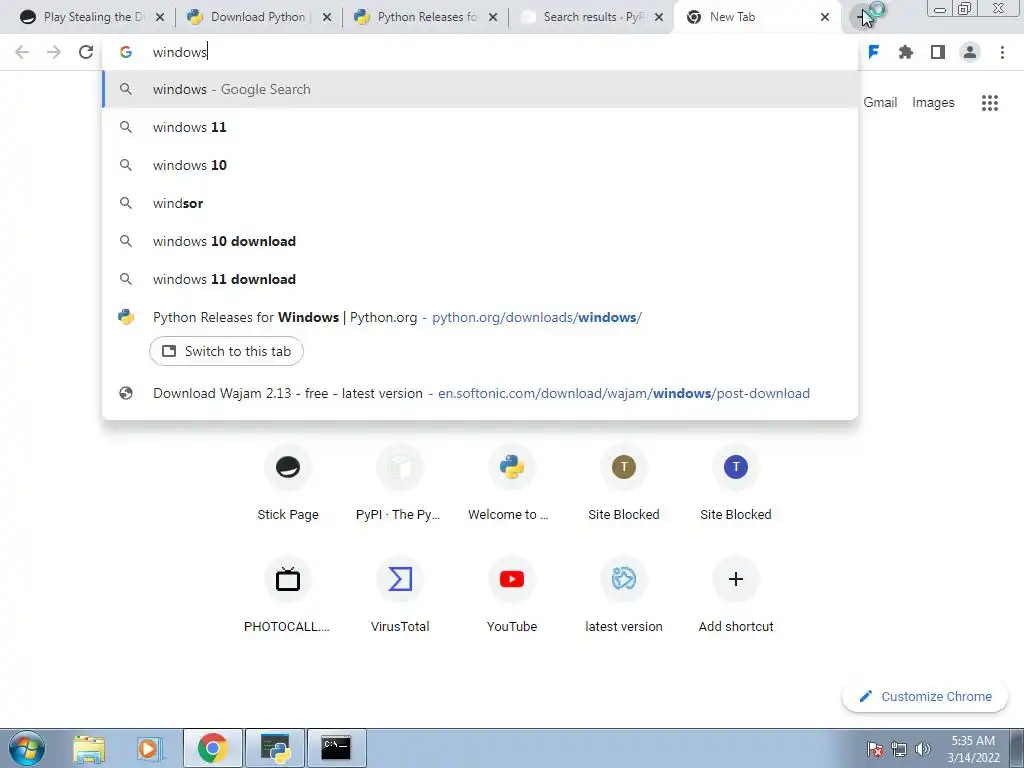Select 'windows - Google Search' suggestion
Viewport: 1024px width, 768px height.
click(480, 89)
